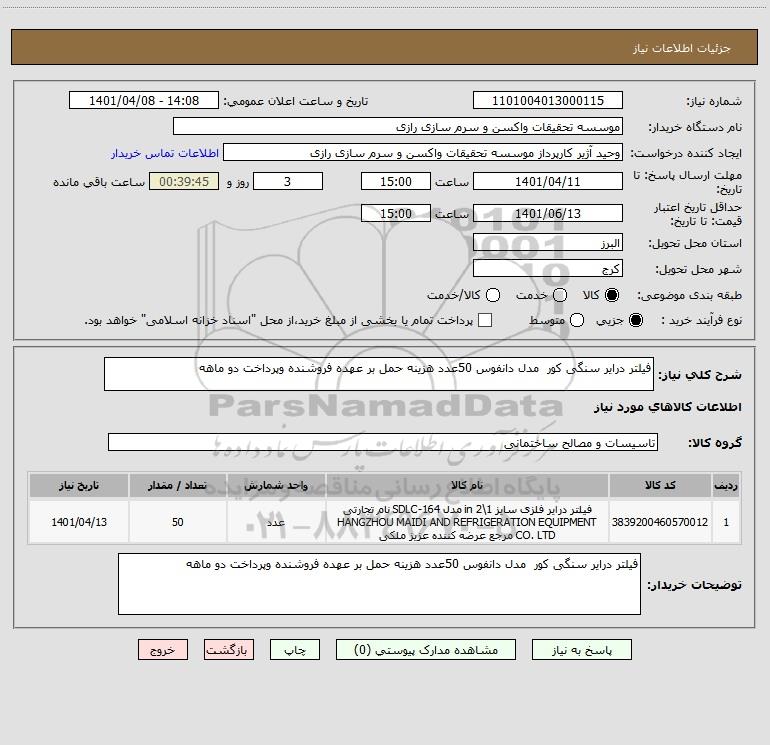
Task: Click the تاریخ نیاز column header
Action: tap(79, 486)
